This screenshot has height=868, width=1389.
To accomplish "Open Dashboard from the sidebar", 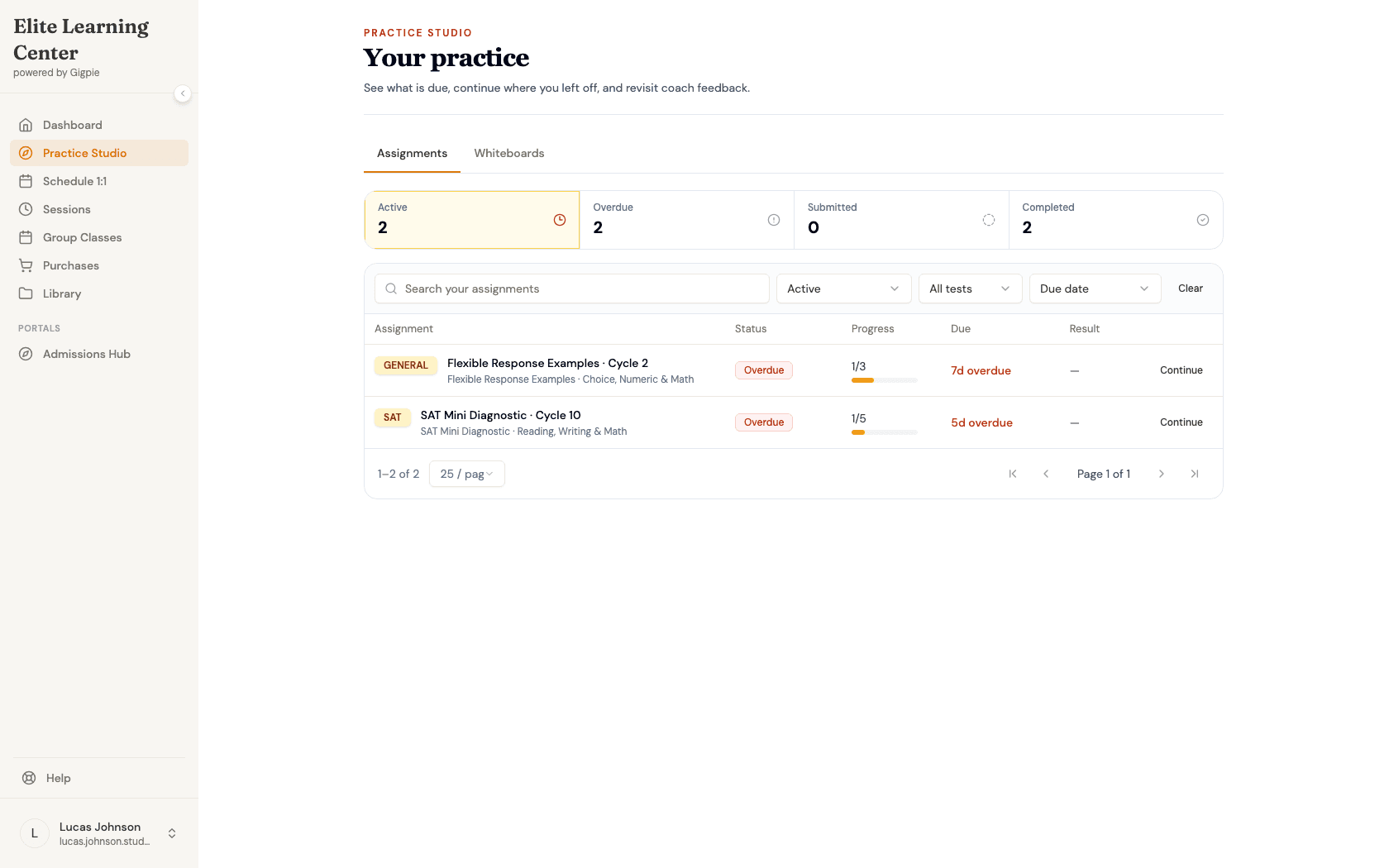I will [99, 125].
